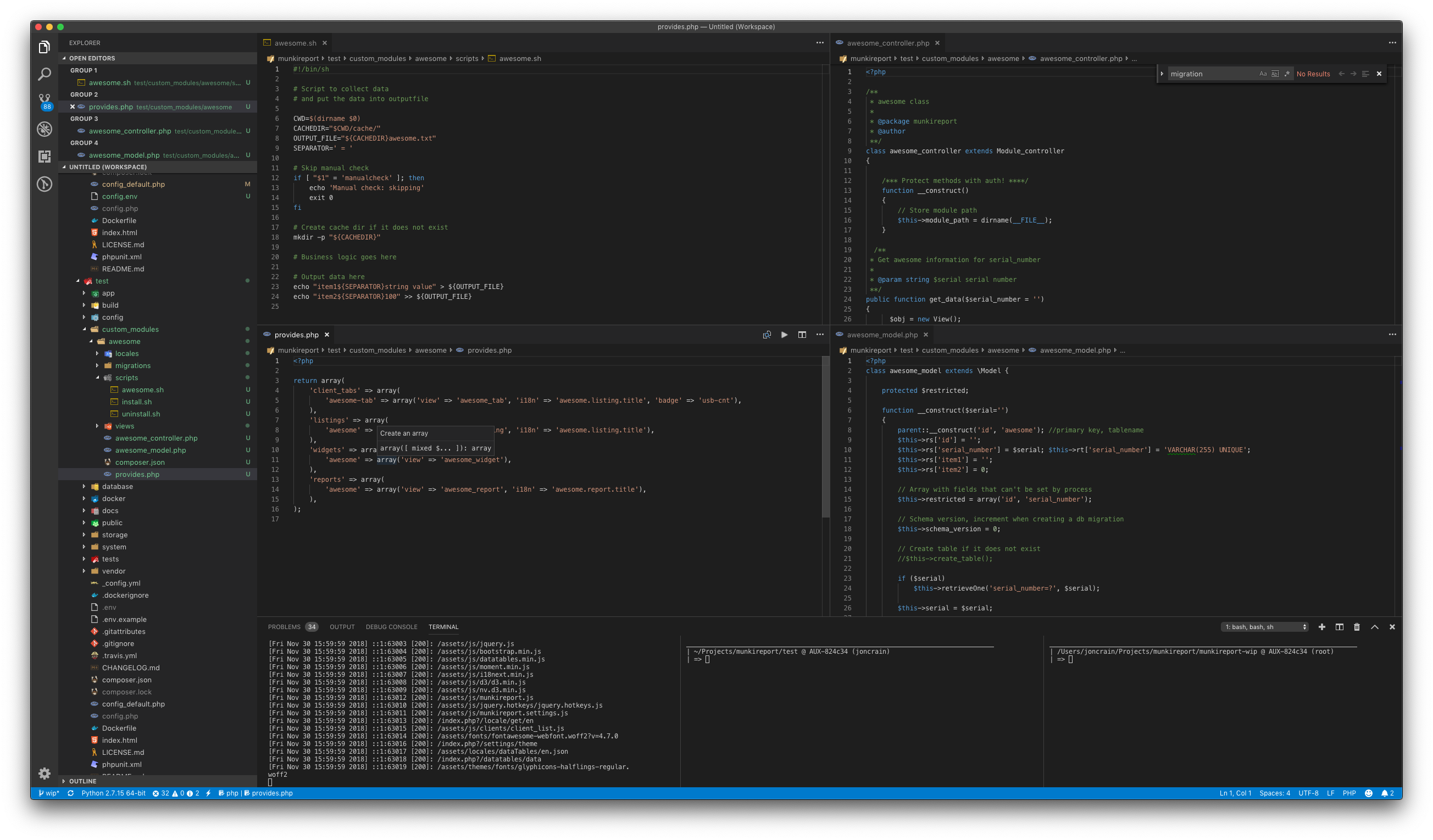Open the Extensions view

click(x=45, y=157)
